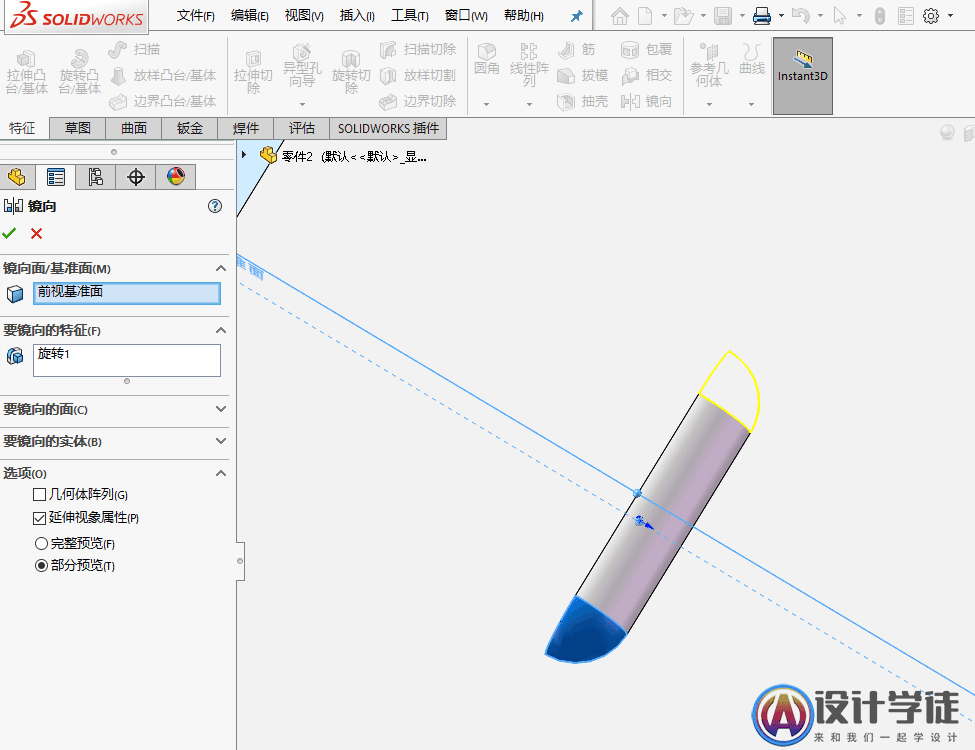Toggle Propagate visual properties (延伸视象属性) checkbox

(x=39, y=517)
